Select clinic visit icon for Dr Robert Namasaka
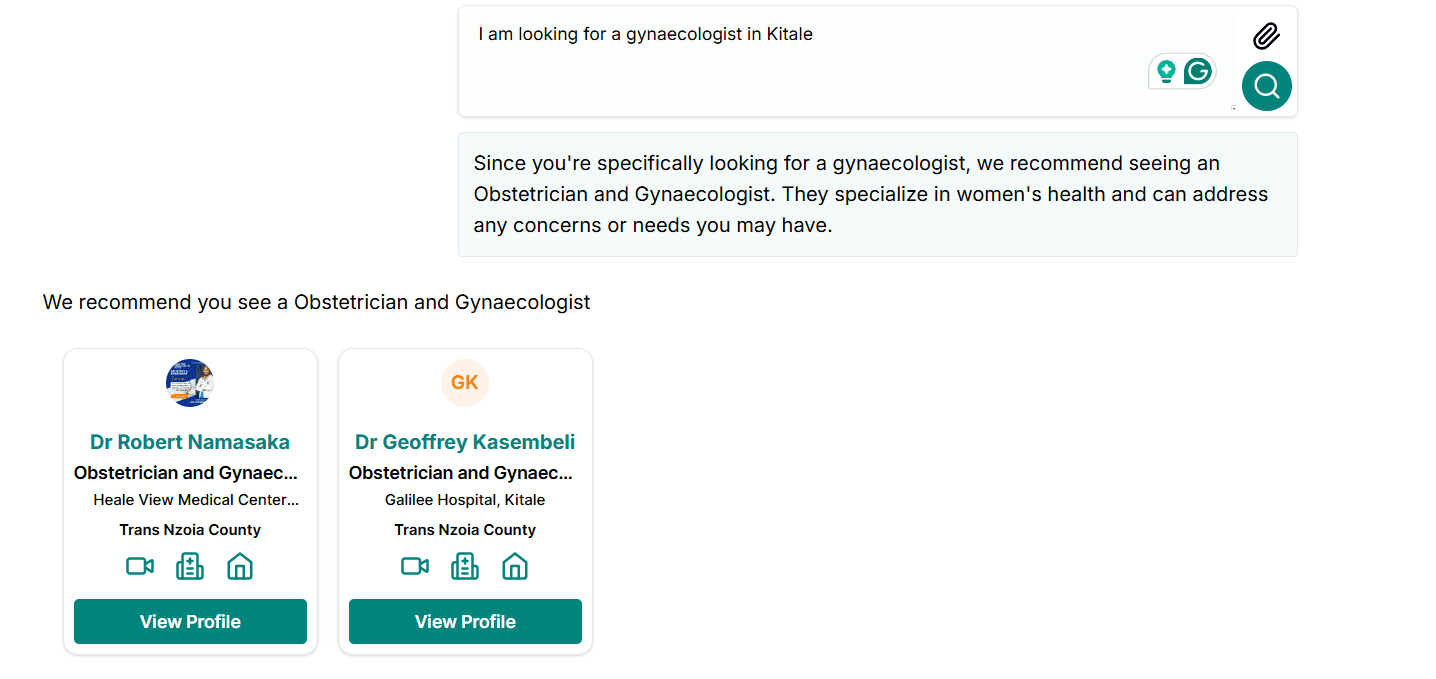1436x679 pixels. pos(190,566)
